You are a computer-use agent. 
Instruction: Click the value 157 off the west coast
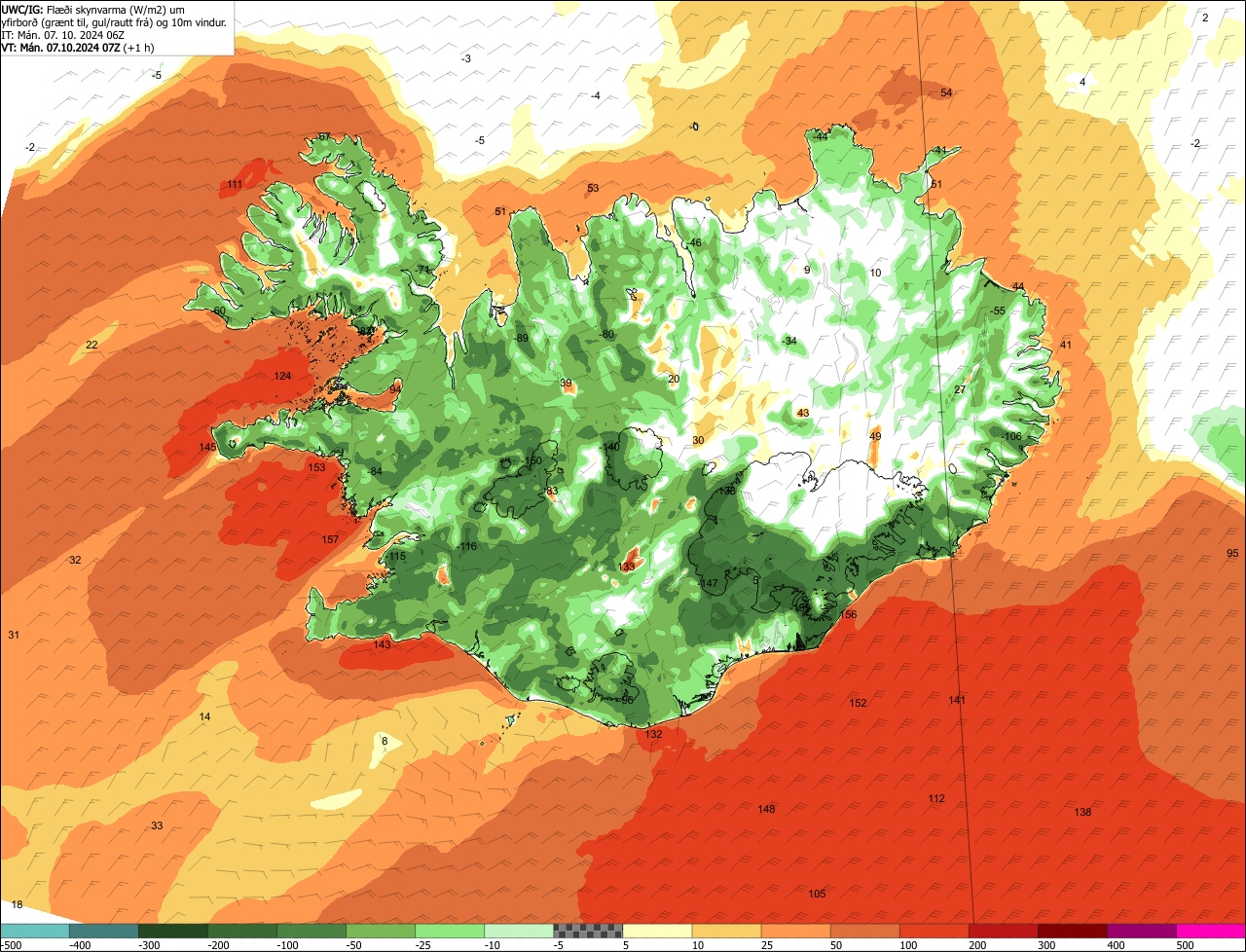[x=330, y=539]
